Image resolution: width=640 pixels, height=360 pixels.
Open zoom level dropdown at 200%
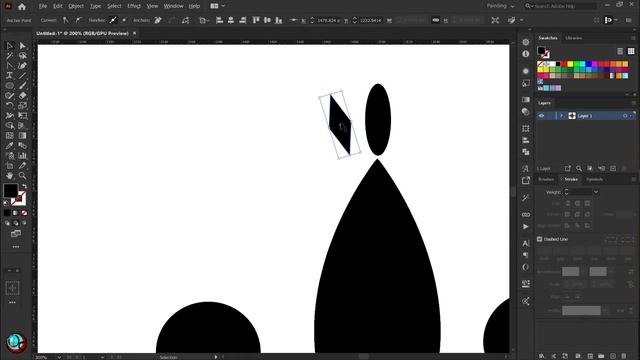coord(59,357)
